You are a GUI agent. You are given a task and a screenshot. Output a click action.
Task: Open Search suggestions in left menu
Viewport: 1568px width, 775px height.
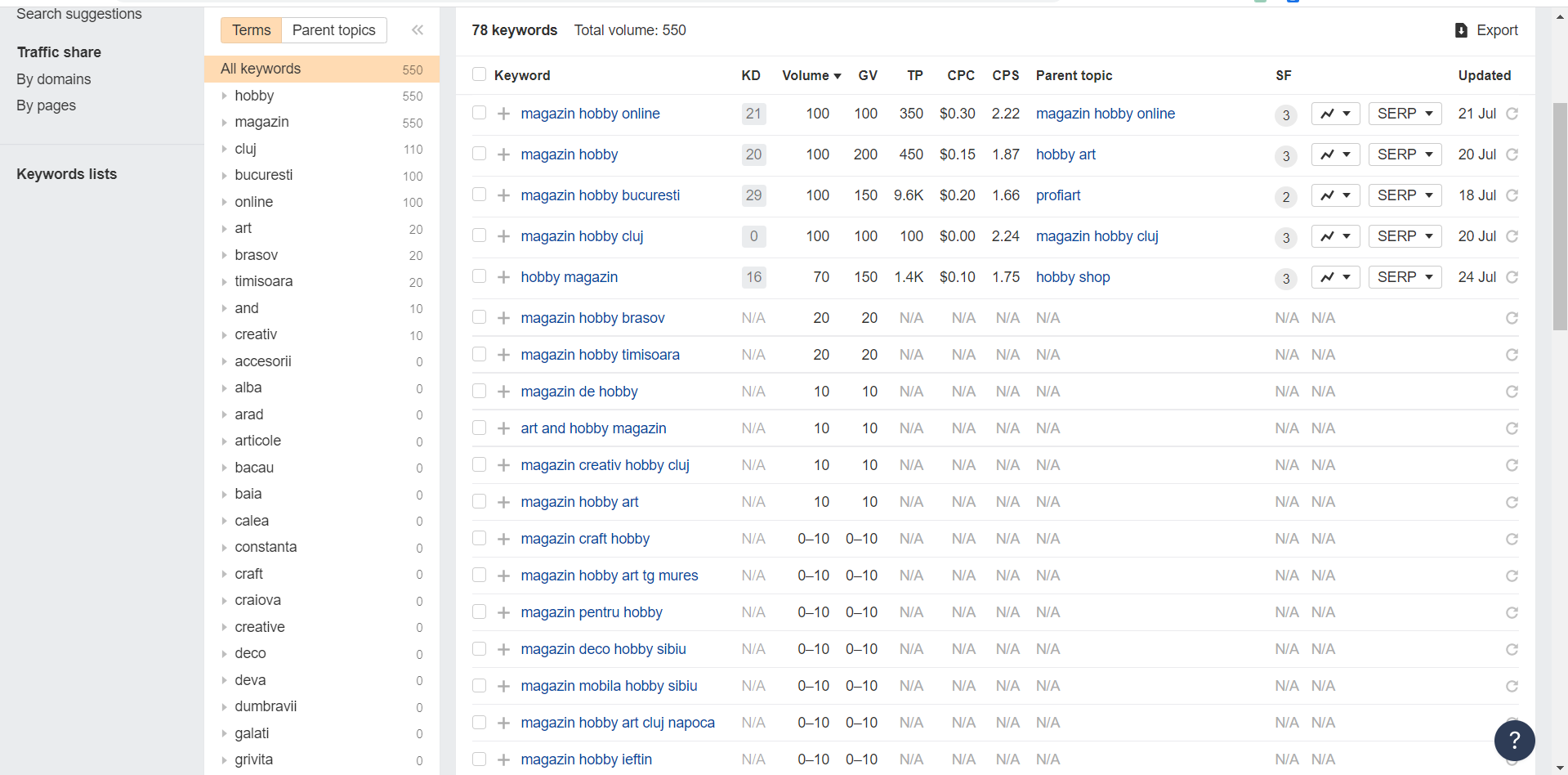[79, 14]
